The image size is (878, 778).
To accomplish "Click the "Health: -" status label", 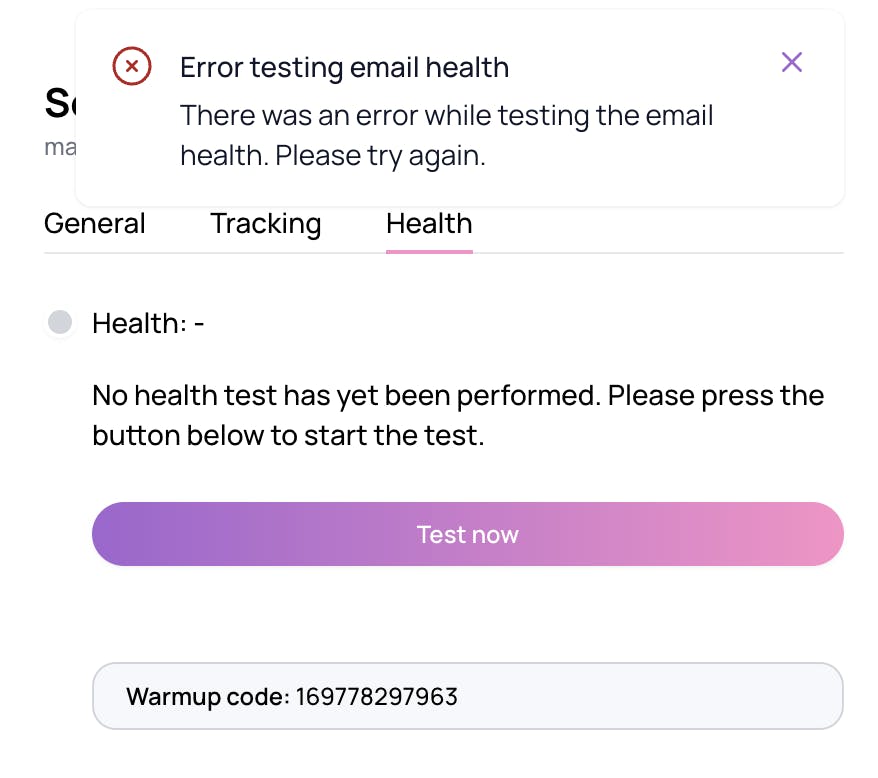I will (x=148, y=323).
